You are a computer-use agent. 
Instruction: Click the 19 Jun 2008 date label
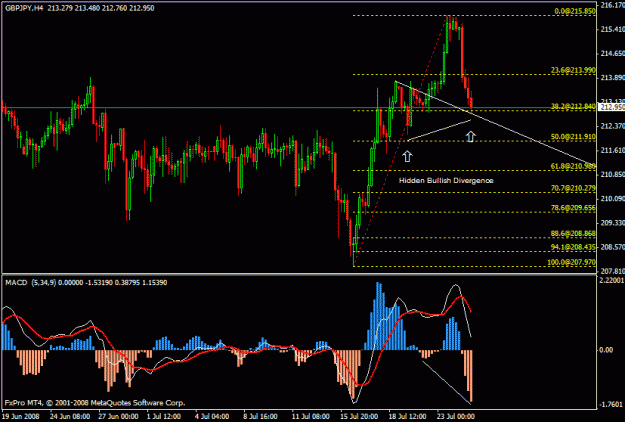click(x=21, y=416)
